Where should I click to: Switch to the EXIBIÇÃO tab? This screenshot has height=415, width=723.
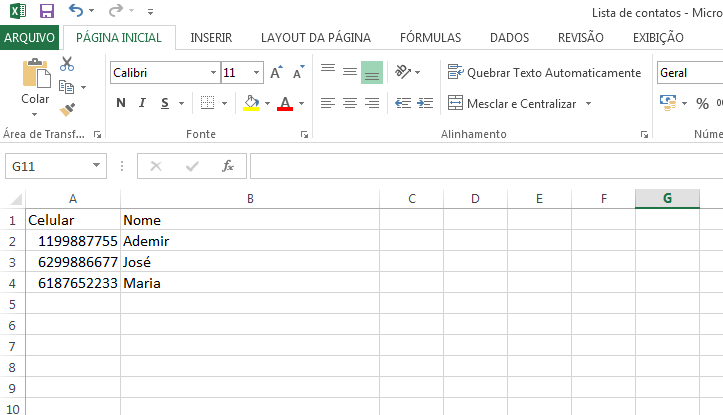[658, 38]
